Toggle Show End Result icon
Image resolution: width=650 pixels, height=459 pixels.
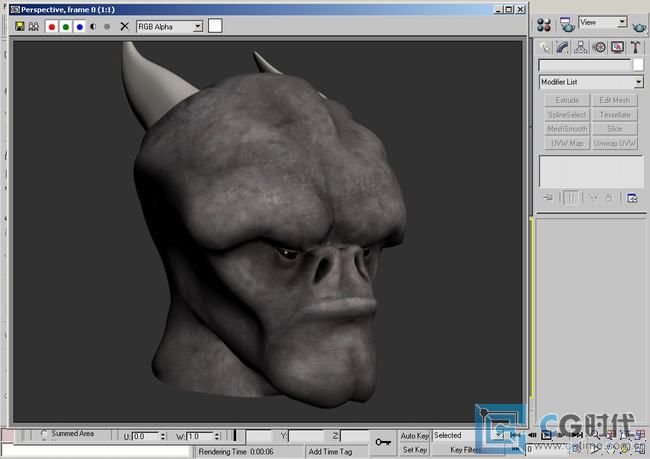tap(571, 198)
